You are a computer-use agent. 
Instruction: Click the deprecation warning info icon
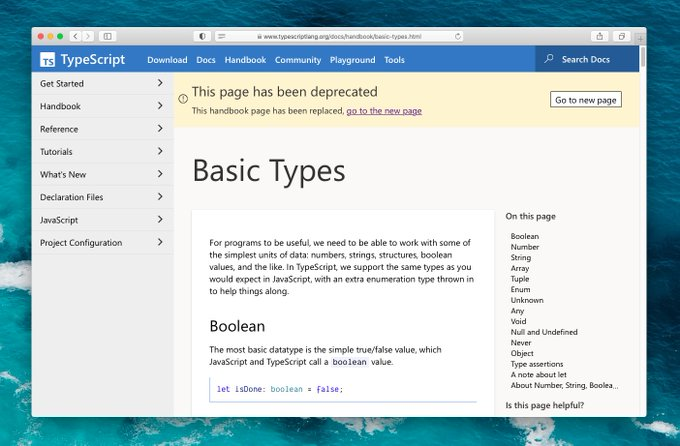[183, 99]
